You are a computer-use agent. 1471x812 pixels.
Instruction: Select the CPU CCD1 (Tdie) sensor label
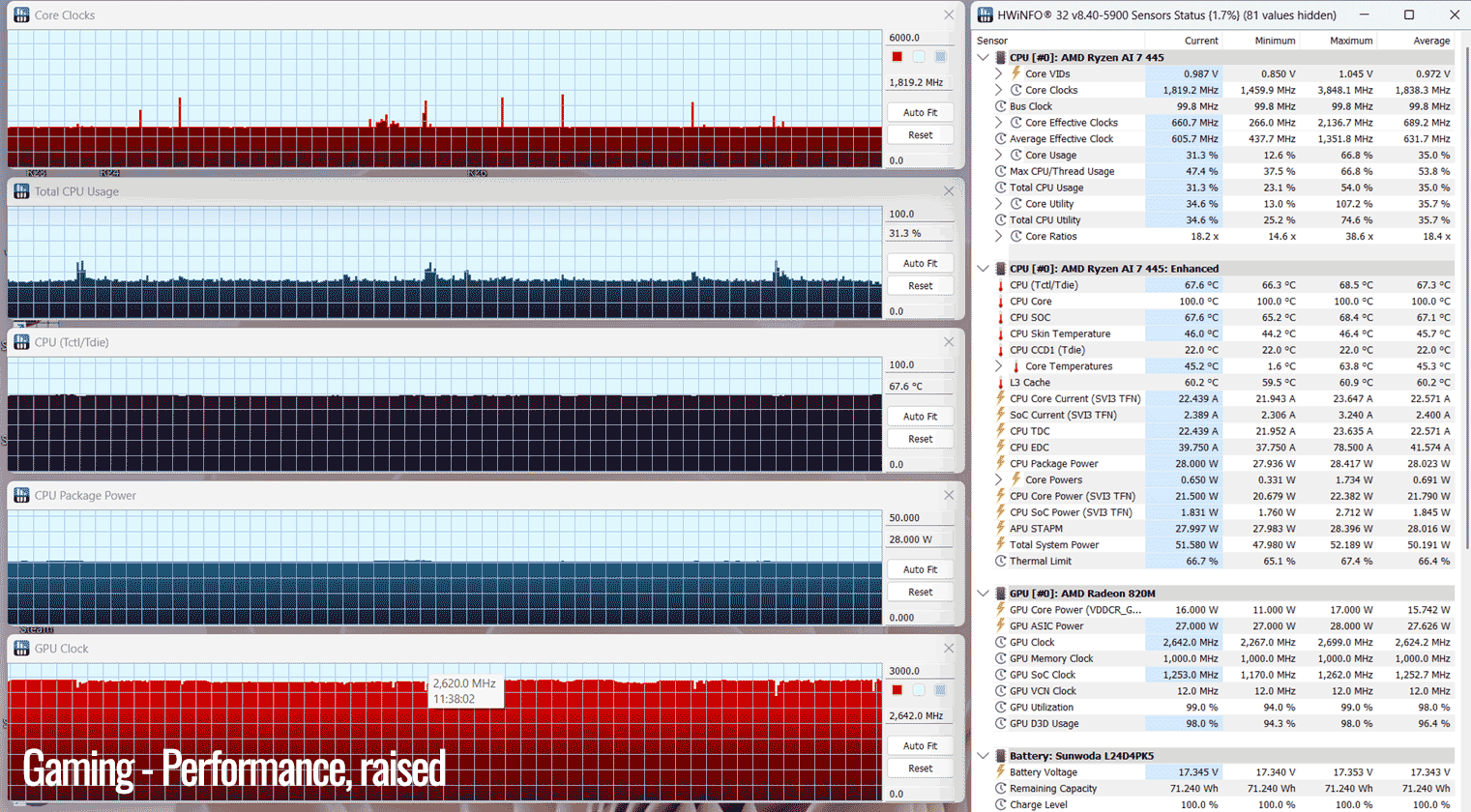point(1047,350)
